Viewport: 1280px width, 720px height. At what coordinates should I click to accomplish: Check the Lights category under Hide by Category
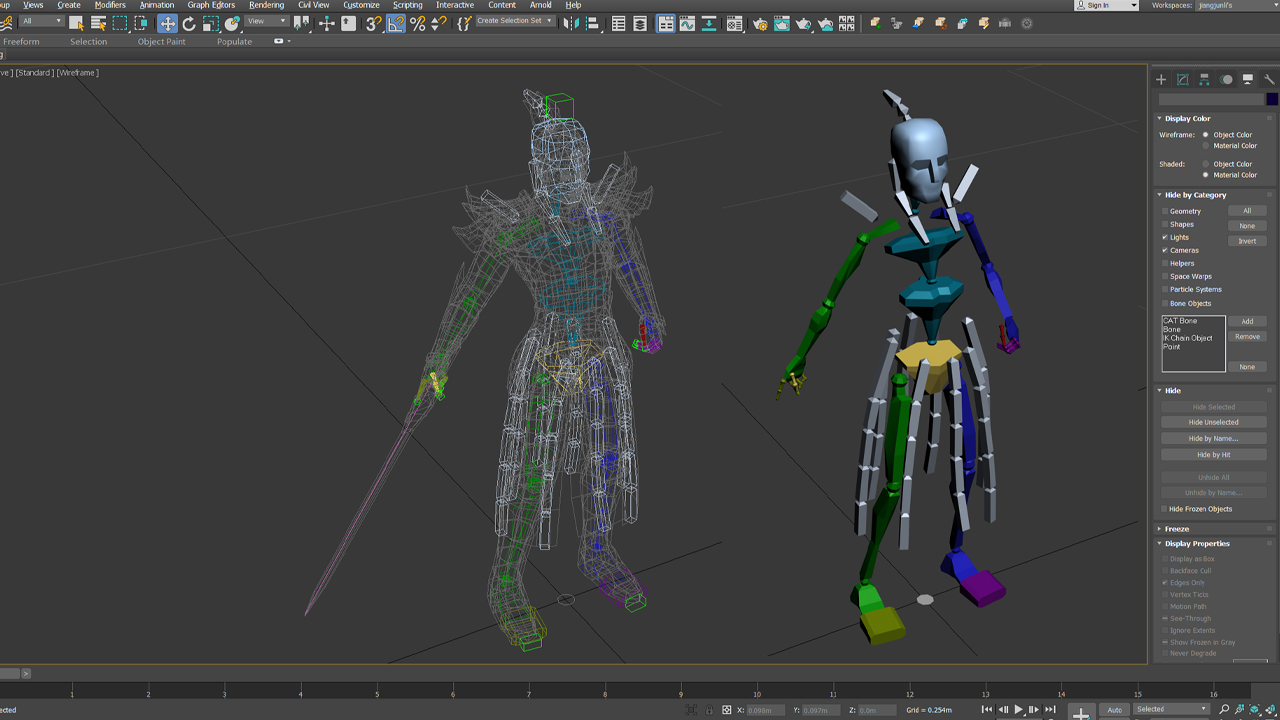(x=1164, y=237)
